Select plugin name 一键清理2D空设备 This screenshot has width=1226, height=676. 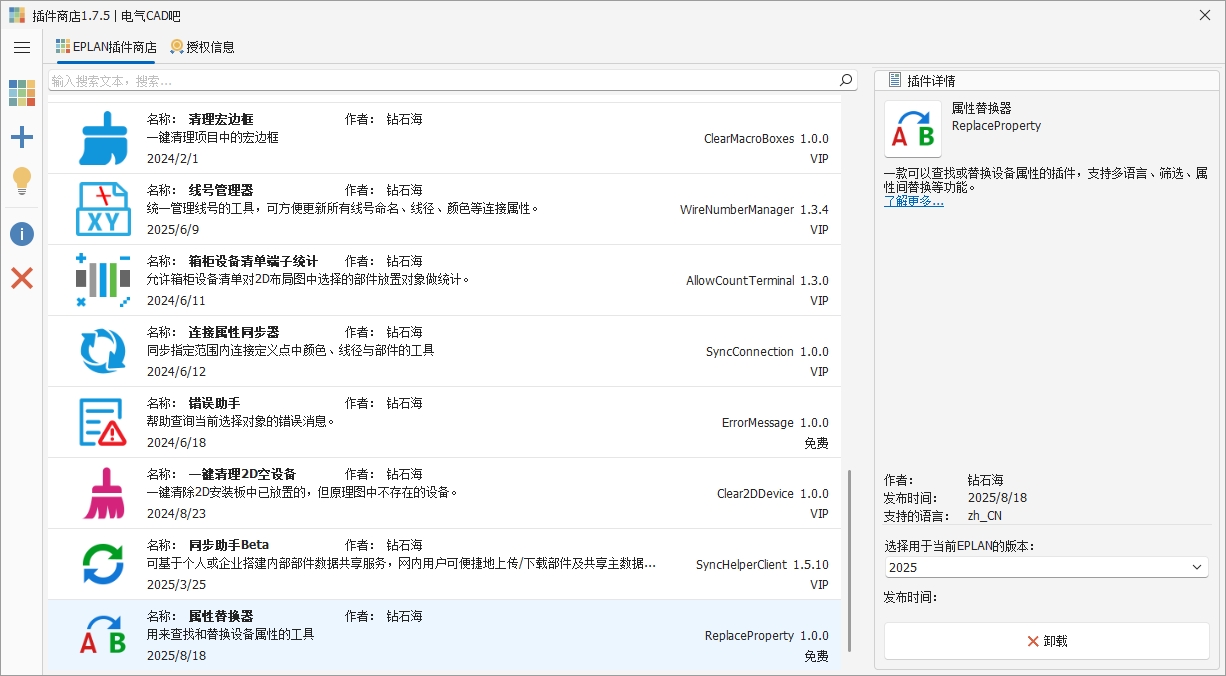pyautogui.click(x=242, y=474)
